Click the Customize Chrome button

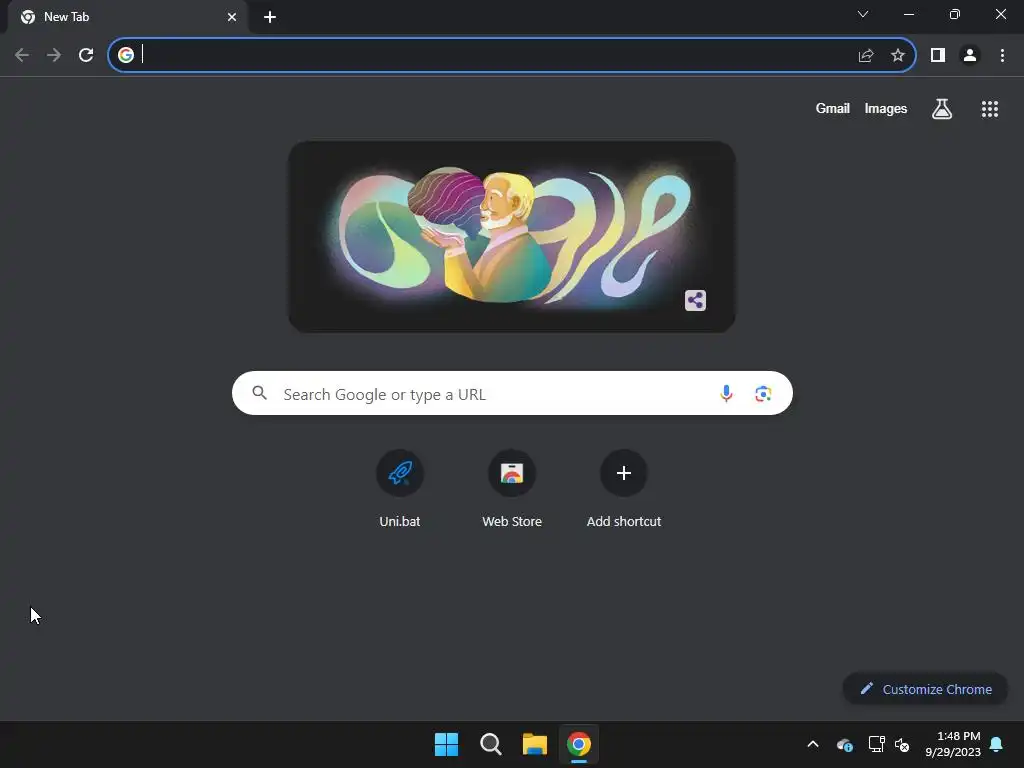pos(925,689)
